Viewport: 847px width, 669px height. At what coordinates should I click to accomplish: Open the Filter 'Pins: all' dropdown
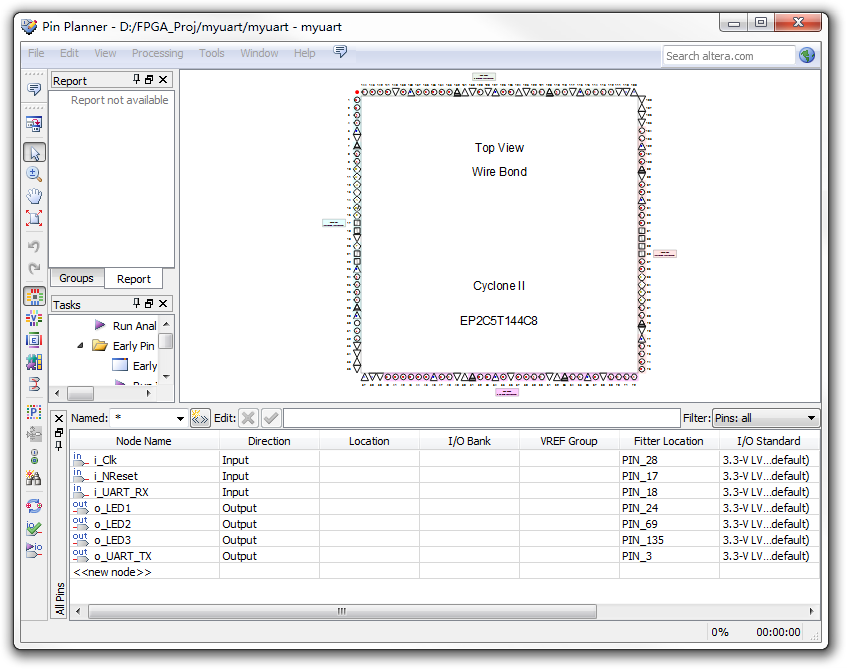[x=811, y=418]
